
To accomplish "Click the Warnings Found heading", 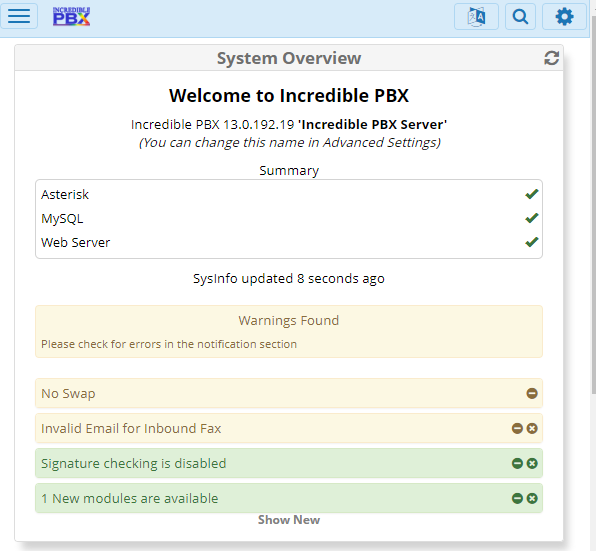I will click(x=288, y=320).
